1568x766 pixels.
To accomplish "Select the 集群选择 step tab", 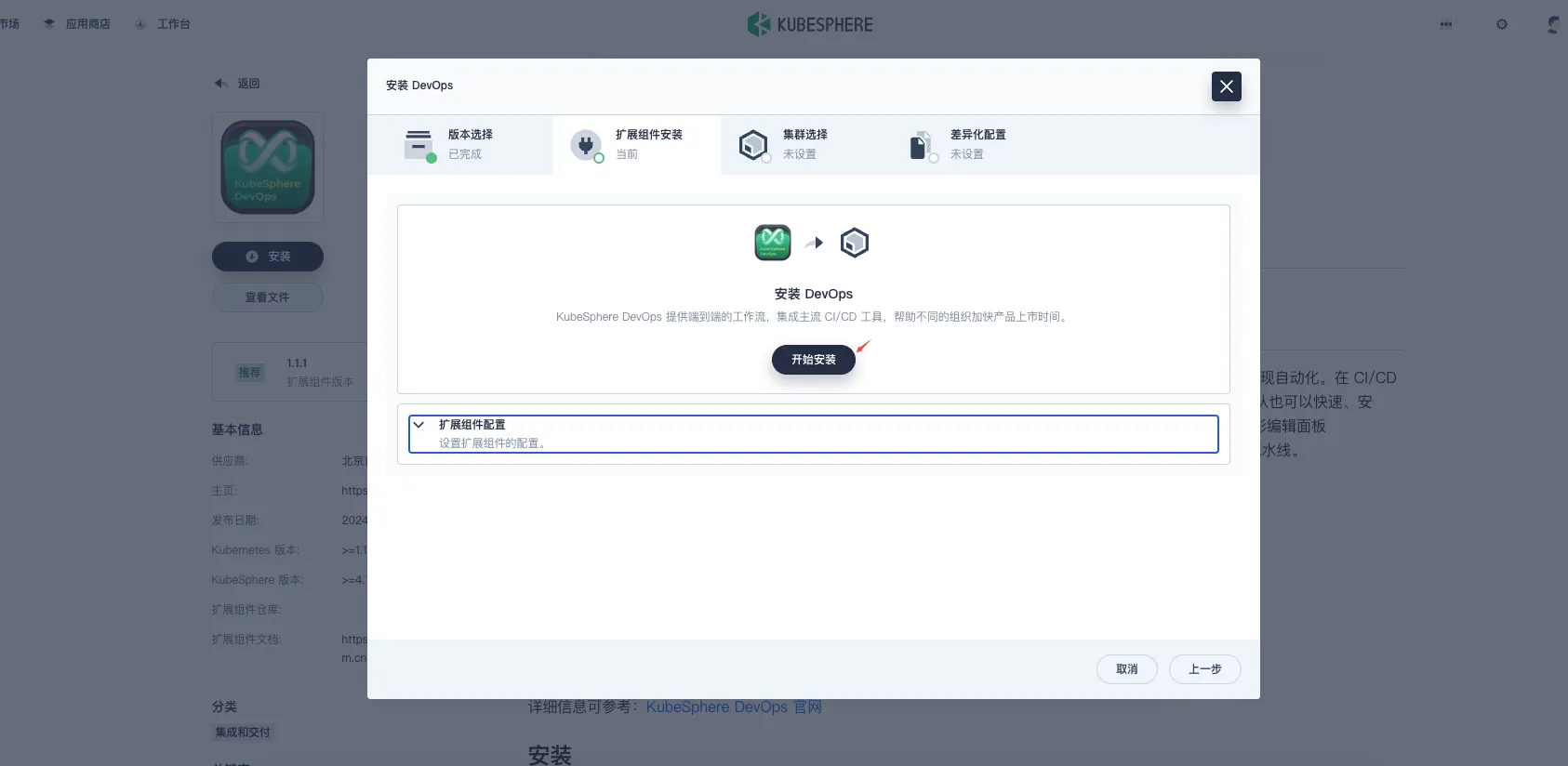I will [x=804, y=145].
